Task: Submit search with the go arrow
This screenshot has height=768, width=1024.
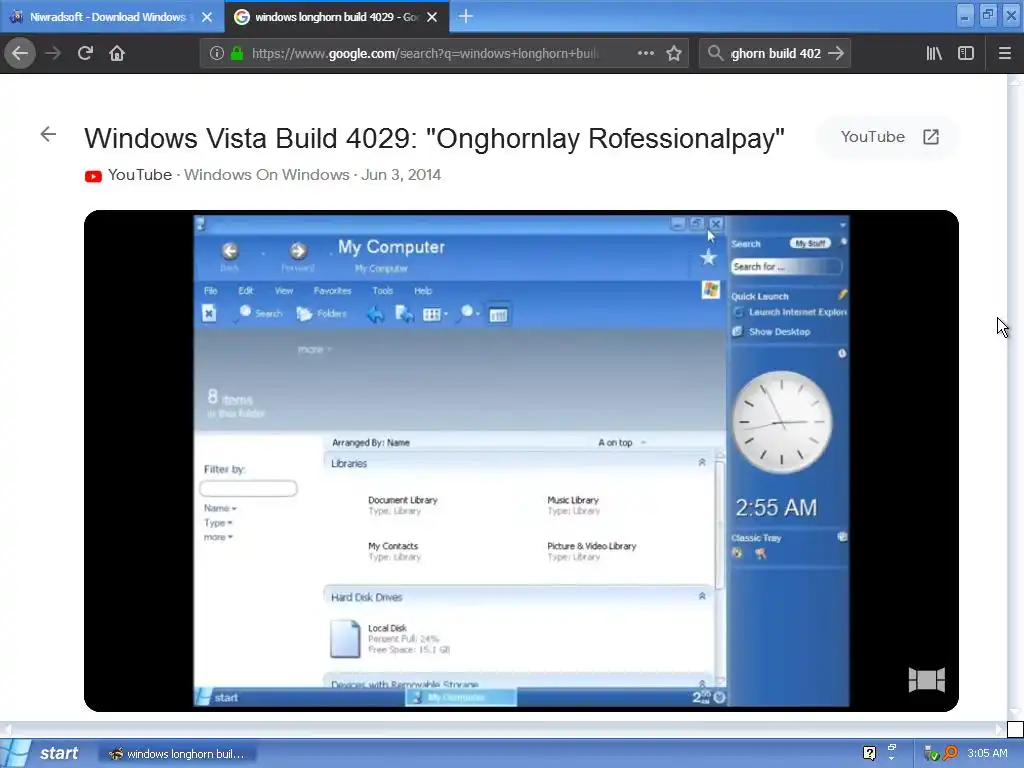Action: (836, 54)
